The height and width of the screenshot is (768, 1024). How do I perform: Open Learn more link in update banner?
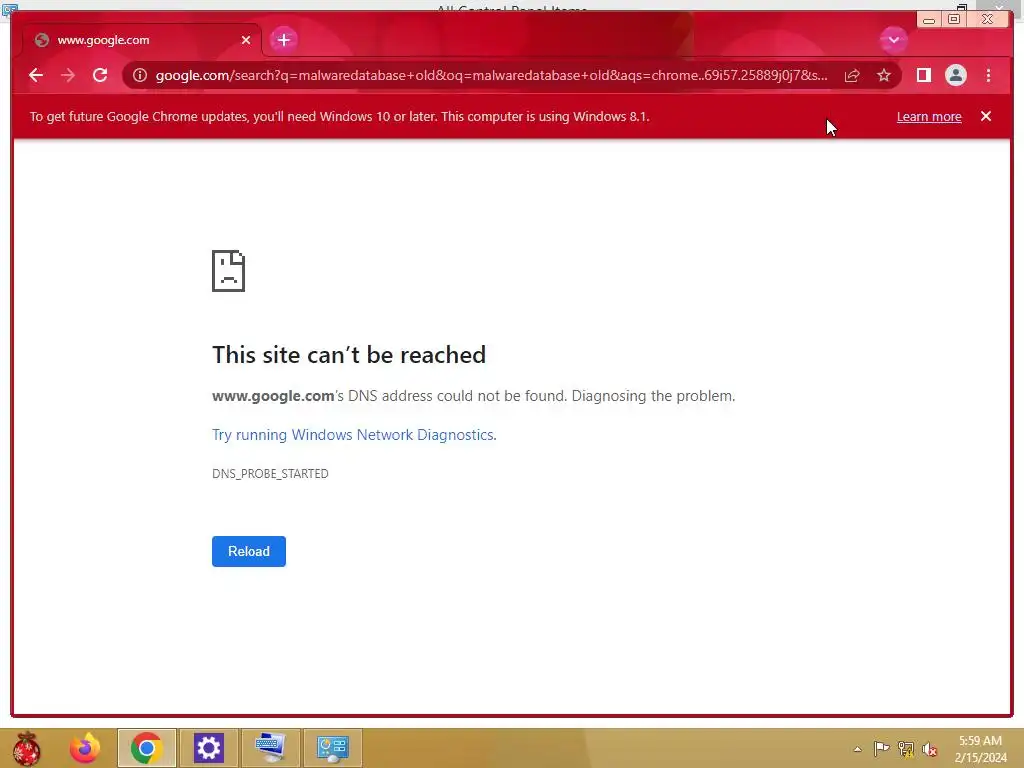tap(929, 116)
